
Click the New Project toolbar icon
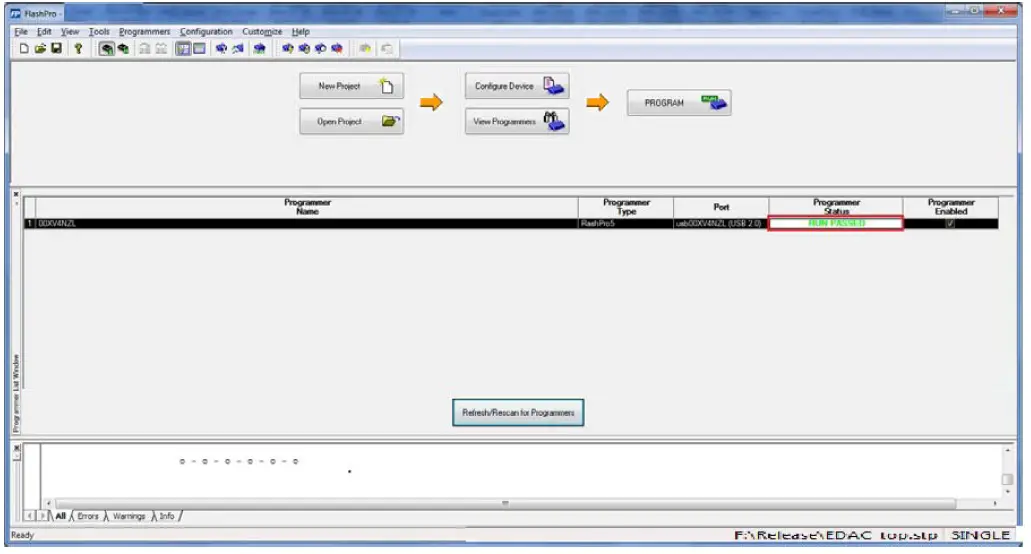click(x=24, y=49)
